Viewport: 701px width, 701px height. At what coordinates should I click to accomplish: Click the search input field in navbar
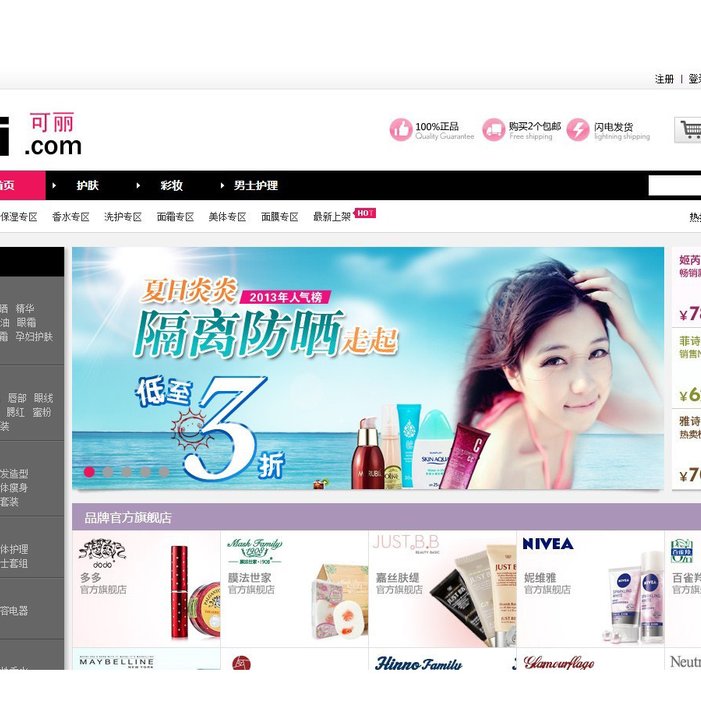coord(675,186)
